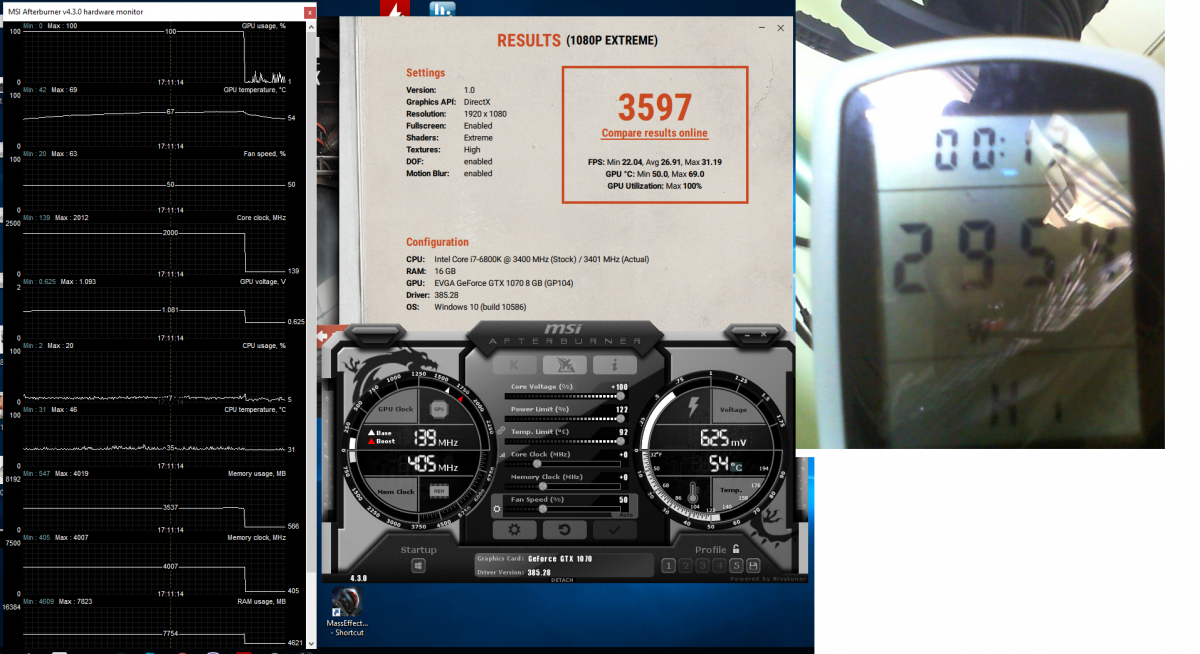Select profile slot 2

(x=685, y=566)
